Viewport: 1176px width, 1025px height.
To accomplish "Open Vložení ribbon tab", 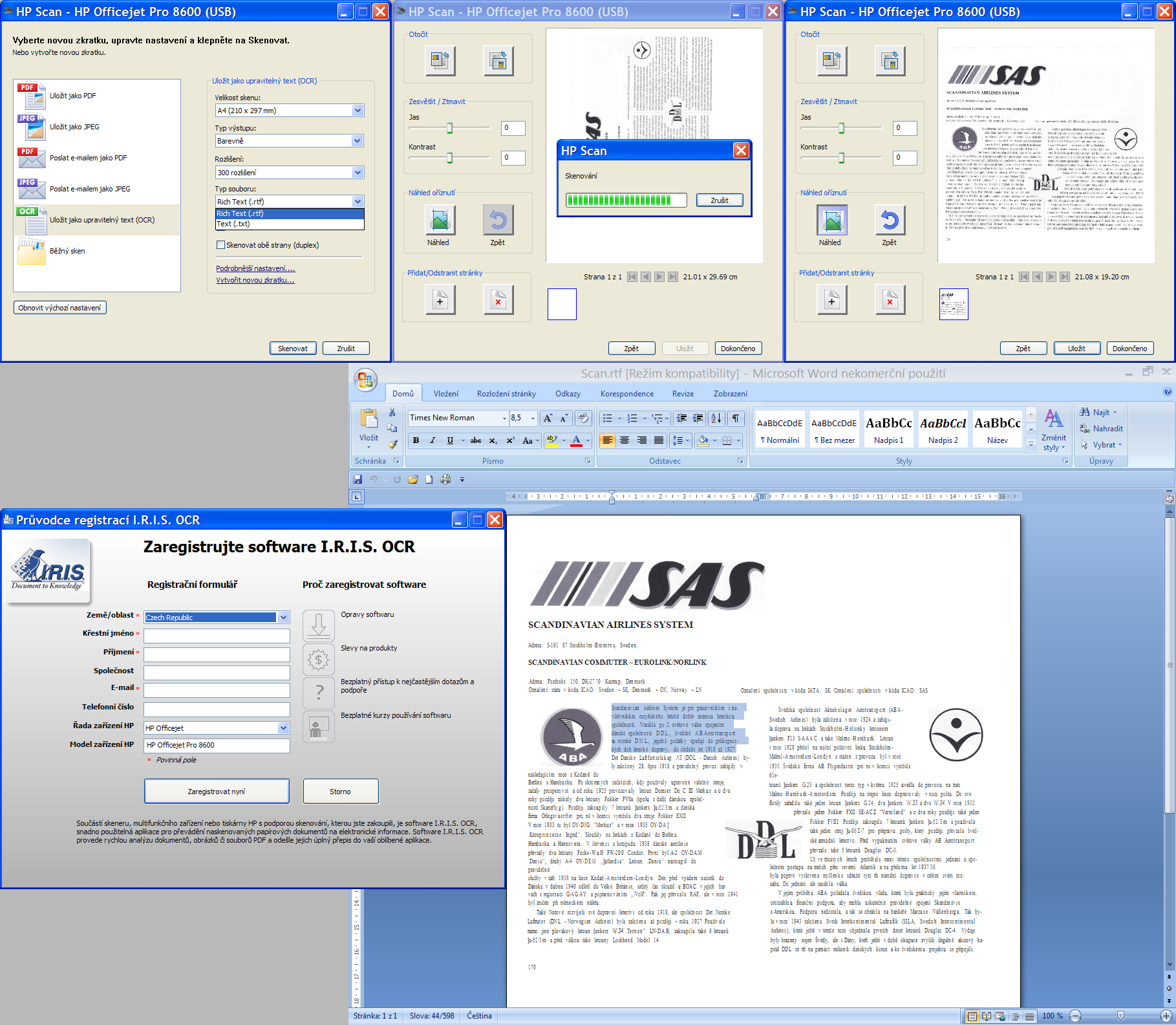I will tap(446, 393).
